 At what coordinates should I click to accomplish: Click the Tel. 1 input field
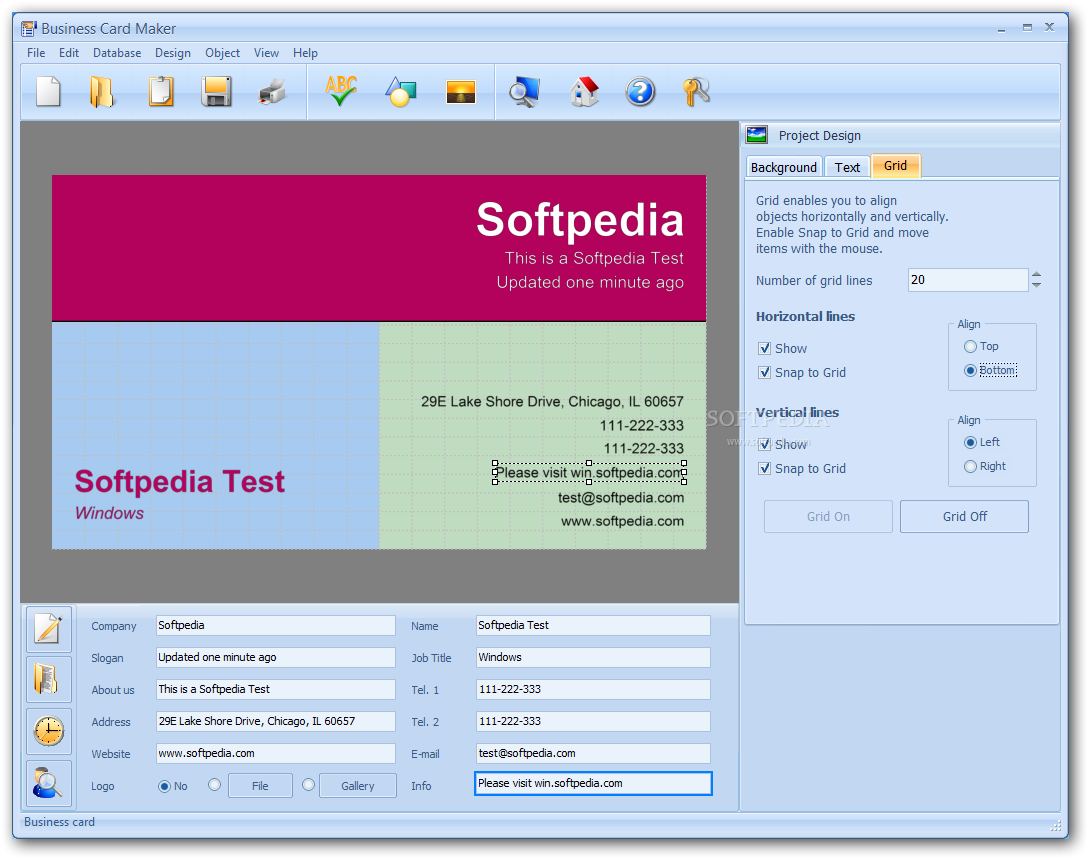(593, 689)
